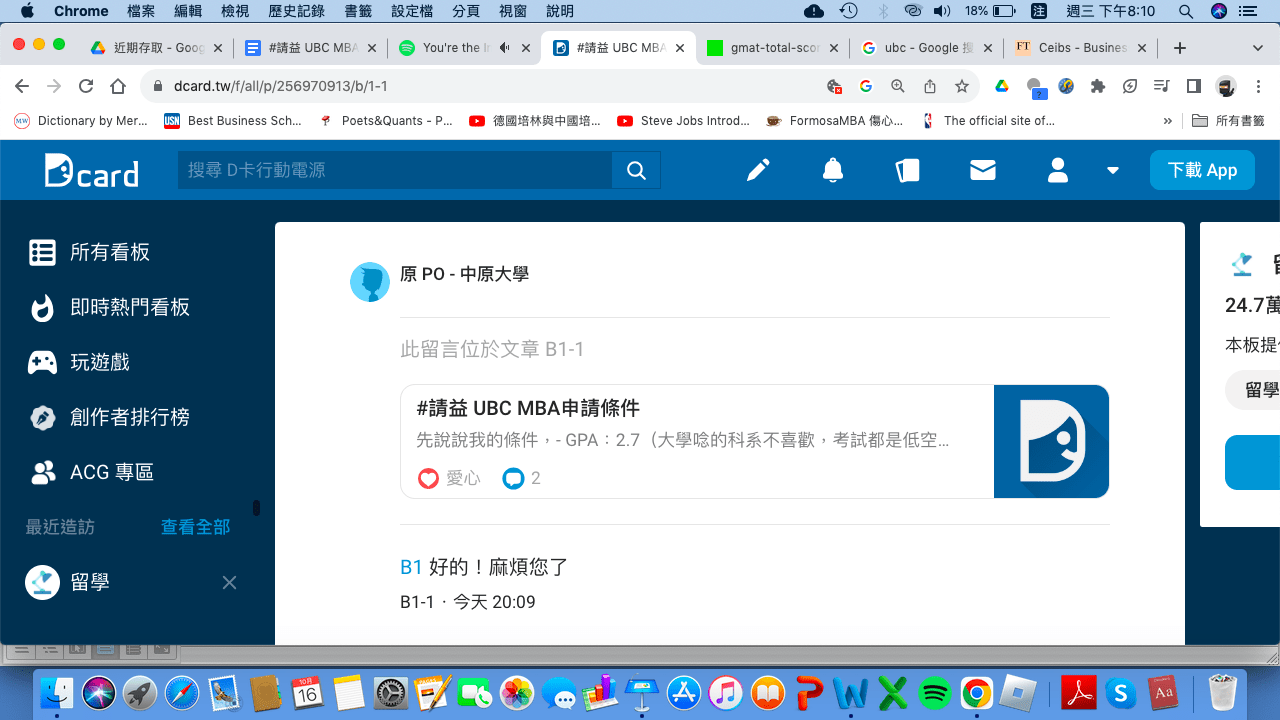Bookmark this page with the star icon
1280x720 pixels.
962,87
